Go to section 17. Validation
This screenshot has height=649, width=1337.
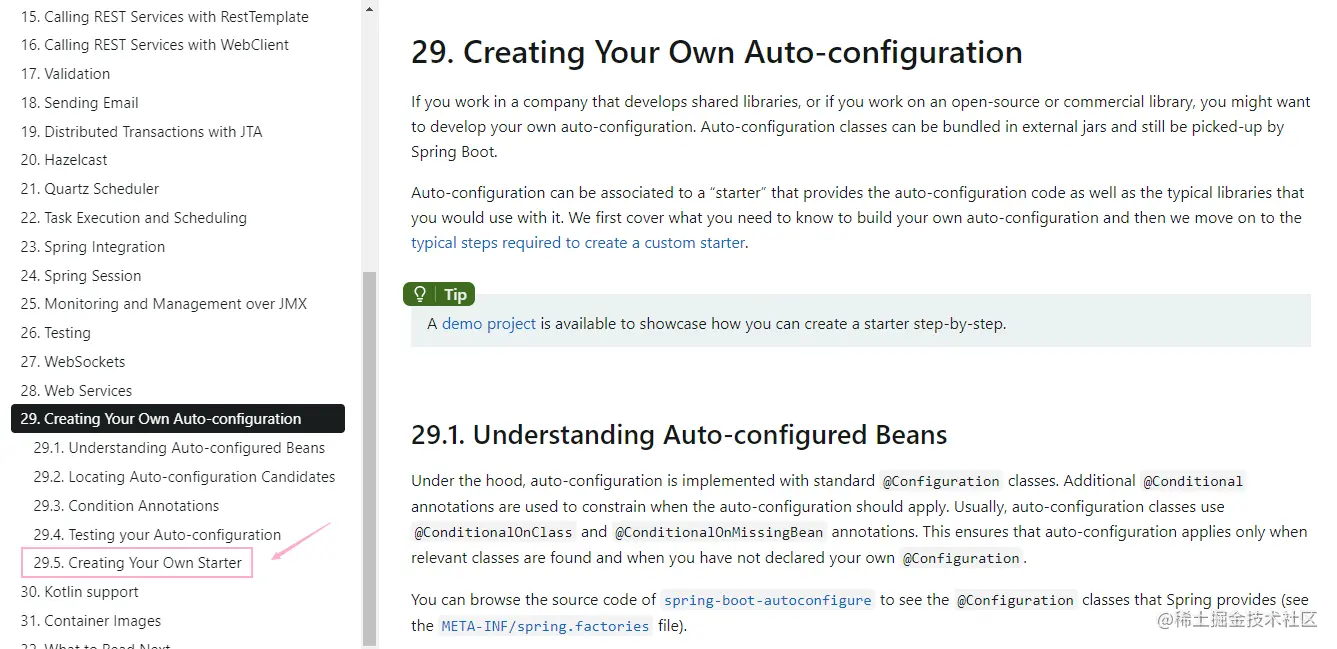click(x=65, y=74)
